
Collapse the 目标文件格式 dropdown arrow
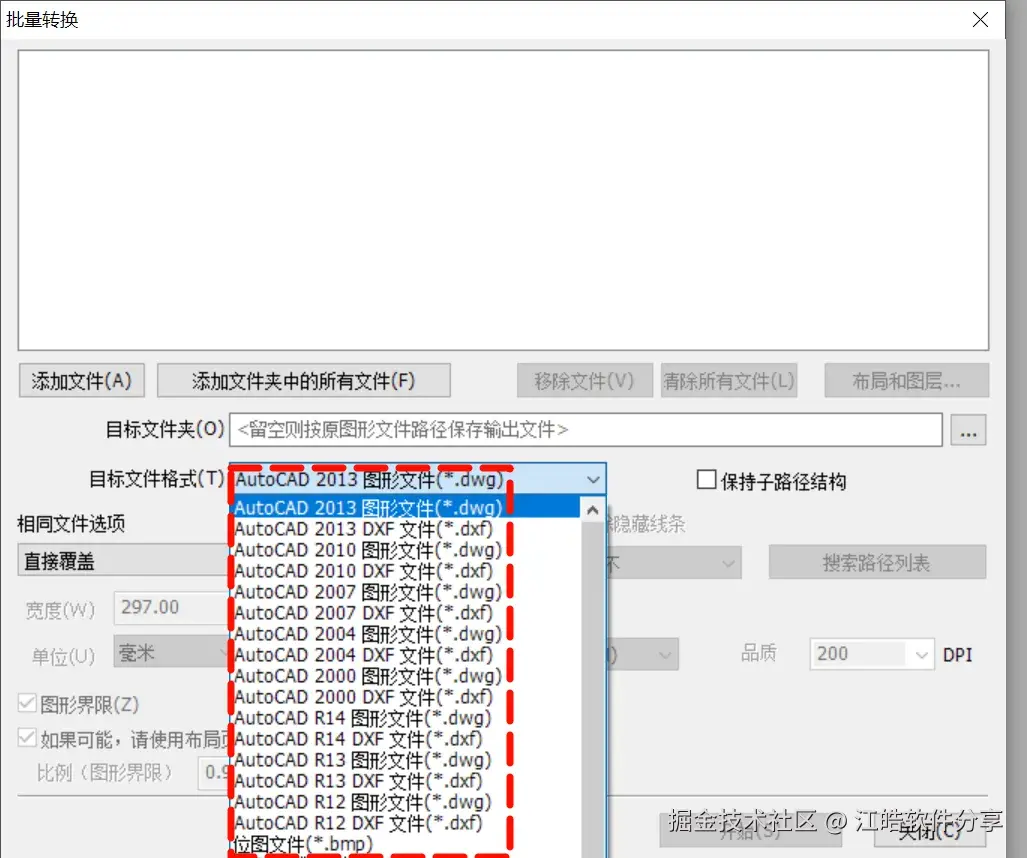tap(593, 479)
